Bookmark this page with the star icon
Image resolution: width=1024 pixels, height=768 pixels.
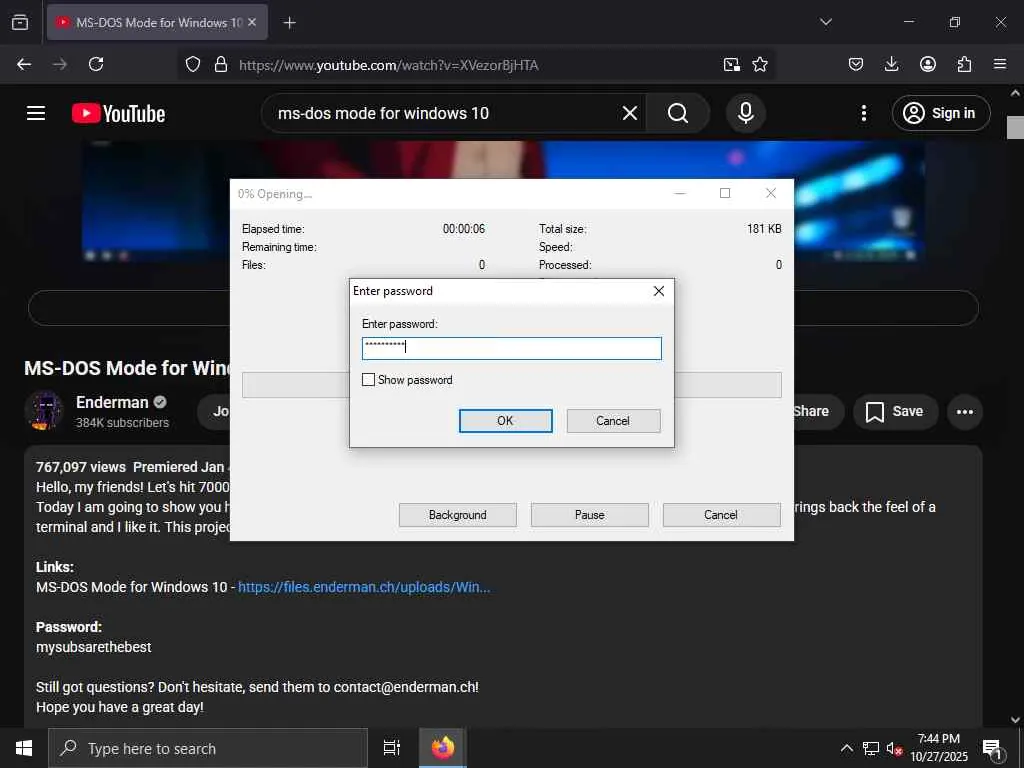pyautogui.click(x=760, y=64)
